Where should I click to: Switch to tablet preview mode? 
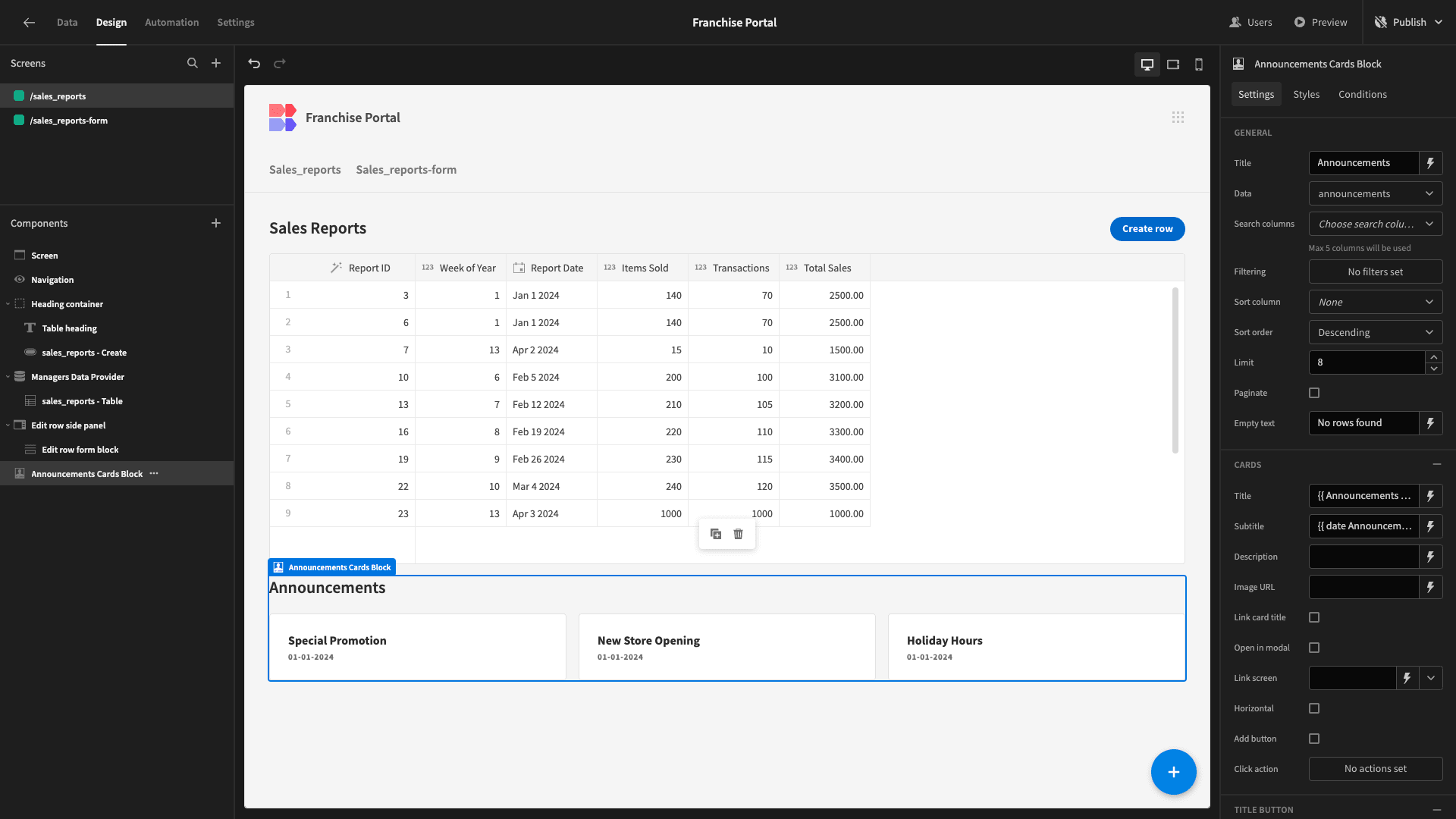1173,64
